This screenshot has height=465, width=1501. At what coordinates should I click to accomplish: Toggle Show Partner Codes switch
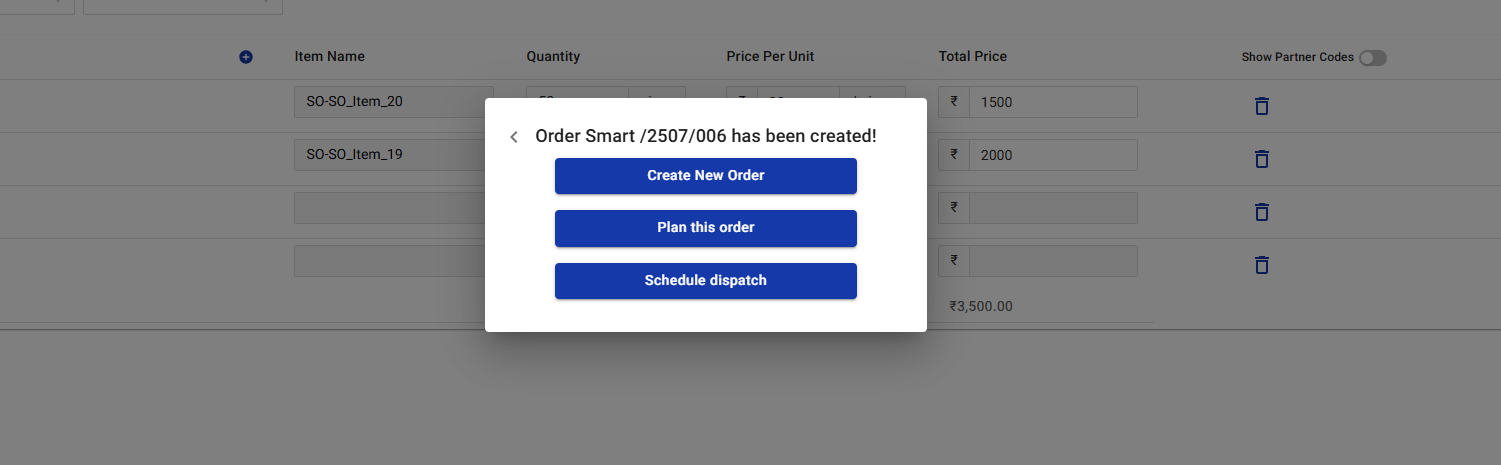coord(1372,58)
